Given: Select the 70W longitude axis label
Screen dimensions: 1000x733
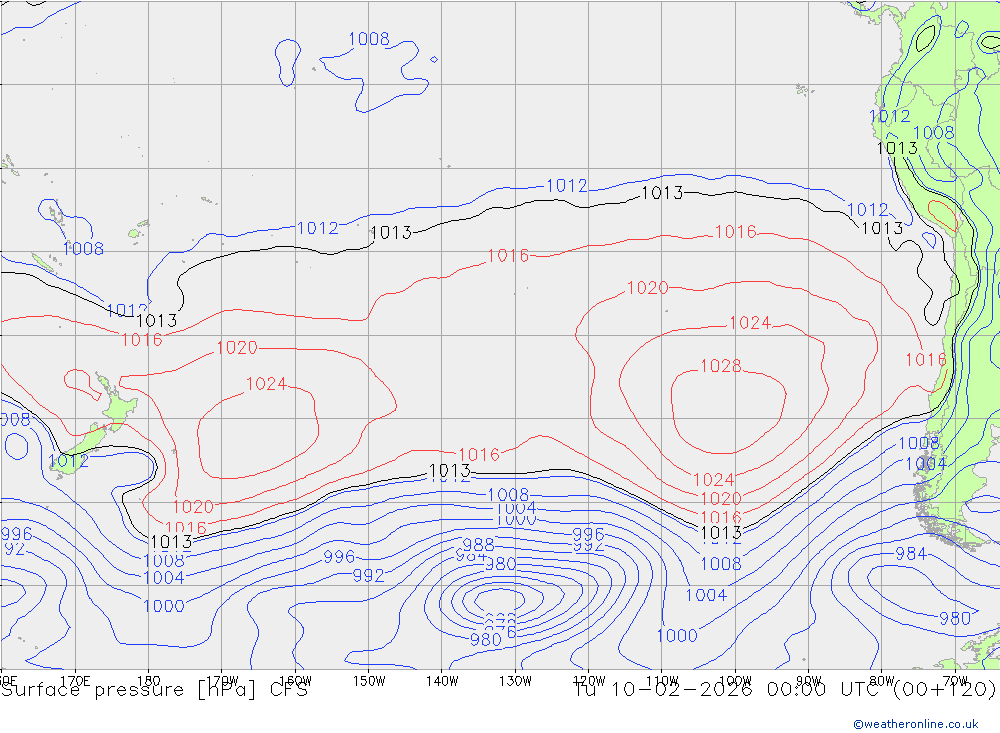Looking at the screenshot, I should tap(955, 681).
